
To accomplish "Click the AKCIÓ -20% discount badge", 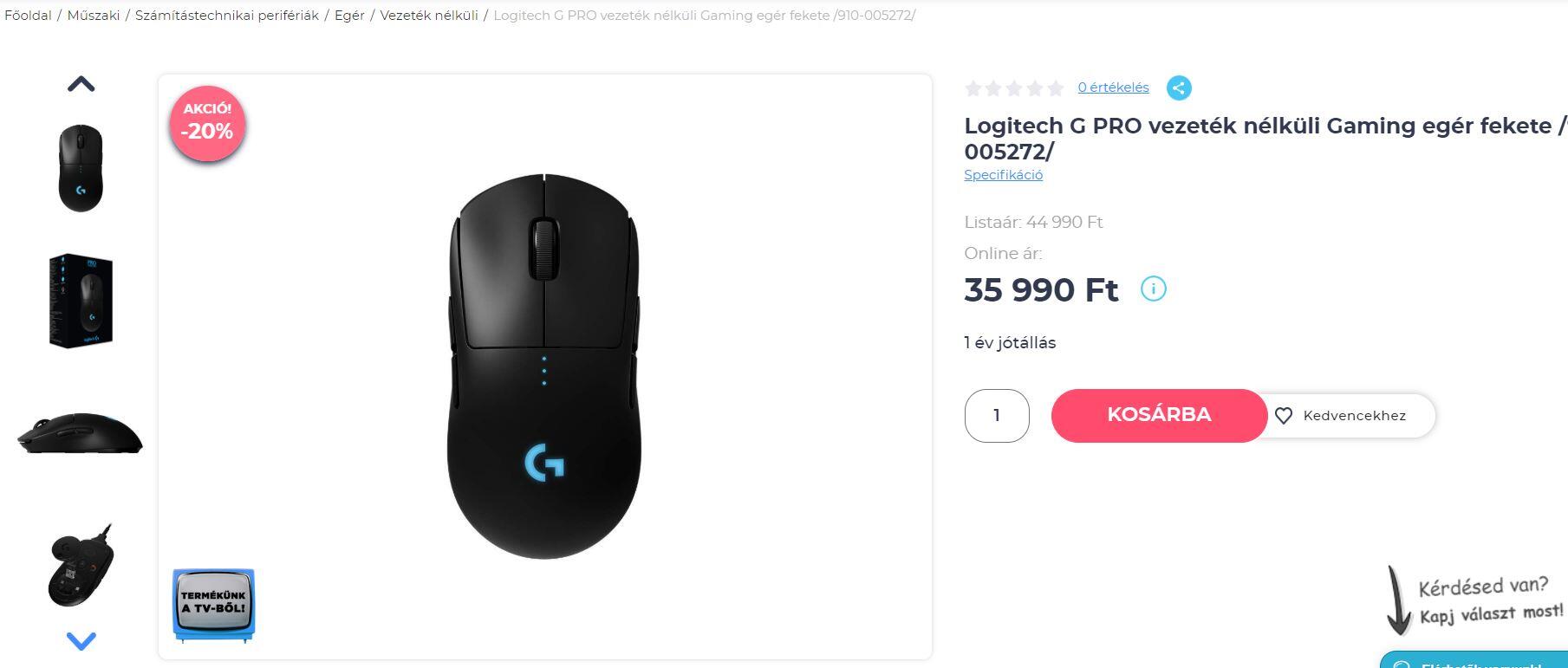I will click(207, 122).
